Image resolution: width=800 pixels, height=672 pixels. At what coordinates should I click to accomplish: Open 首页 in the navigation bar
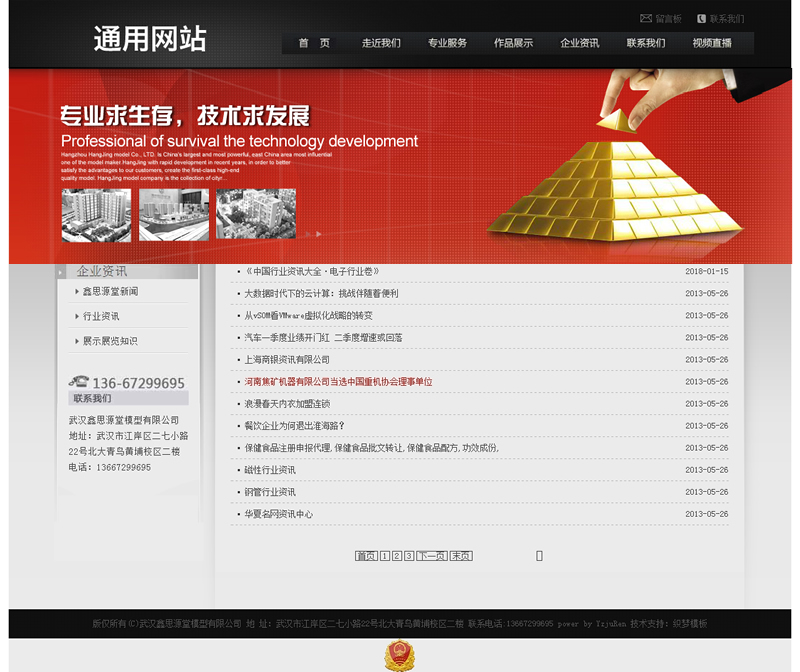tap(314, 43)
